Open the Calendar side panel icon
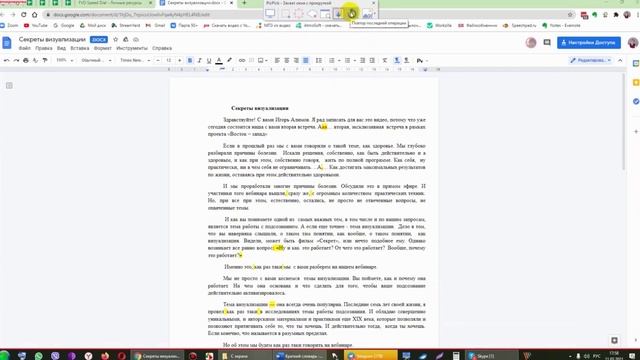Image resolution: width=640 pixels, height=360 pixels. [636, 63]
